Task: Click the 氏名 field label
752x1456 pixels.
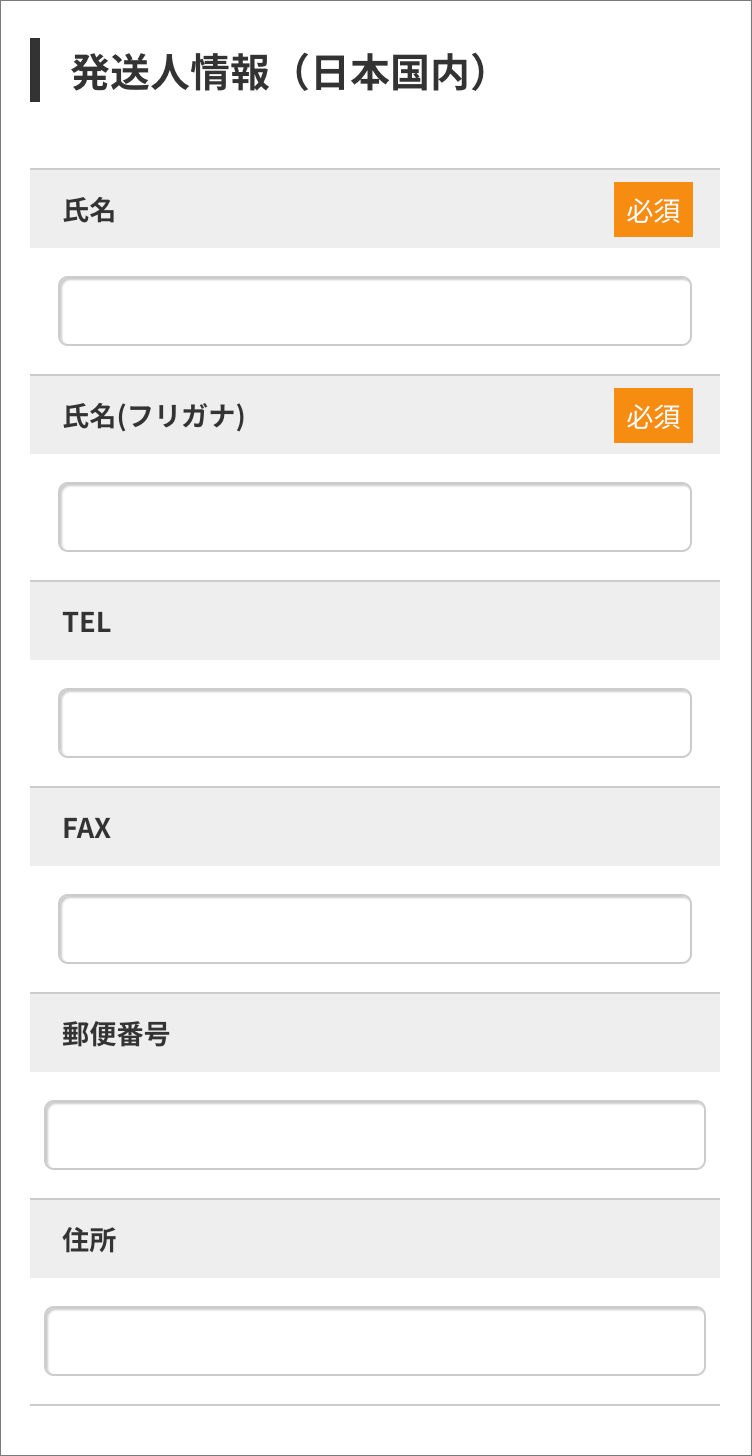Action: point(89,210)
